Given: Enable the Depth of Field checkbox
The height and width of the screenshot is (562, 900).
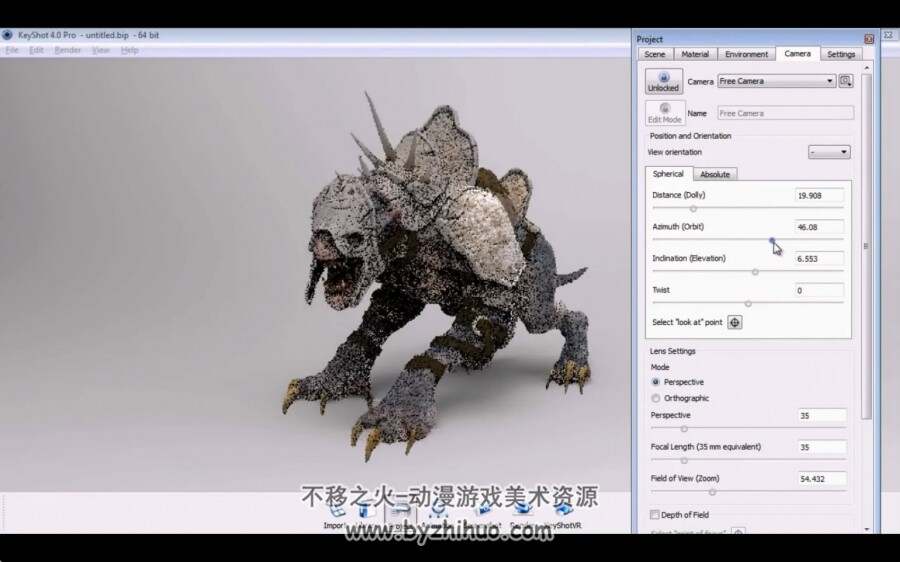Looking at the screenshot, I should tap(654, 514).
